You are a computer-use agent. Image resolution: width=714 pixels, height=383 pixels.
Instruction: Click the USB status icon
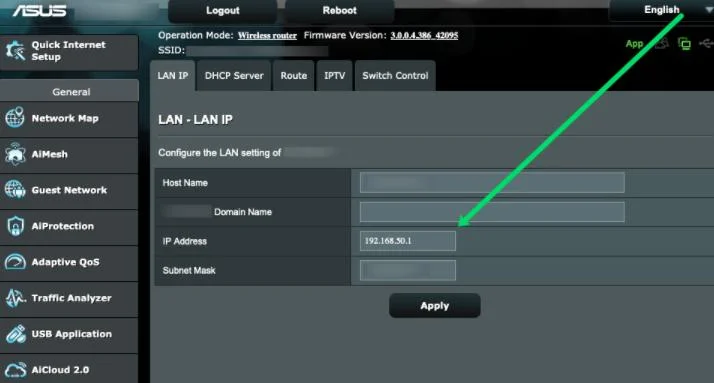(707, 43)
